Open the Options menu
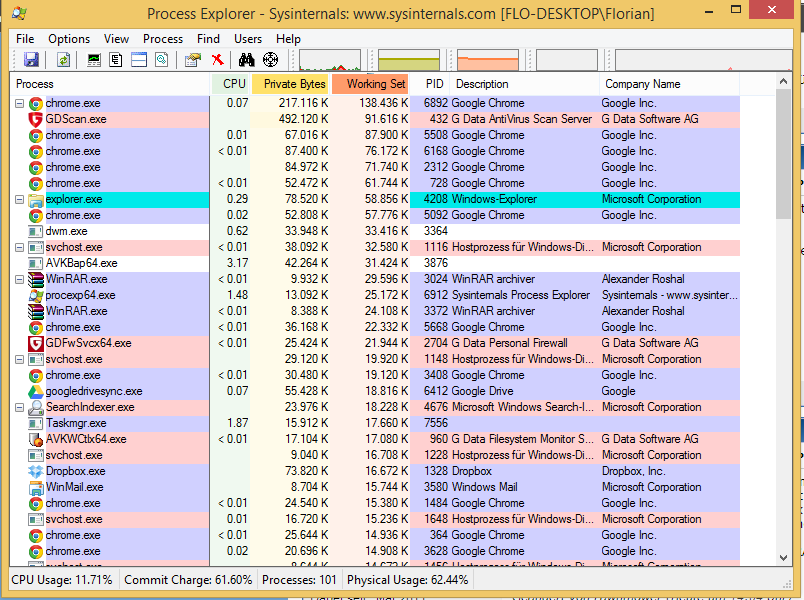Screen dimensions: 804x600 [69, 39]
